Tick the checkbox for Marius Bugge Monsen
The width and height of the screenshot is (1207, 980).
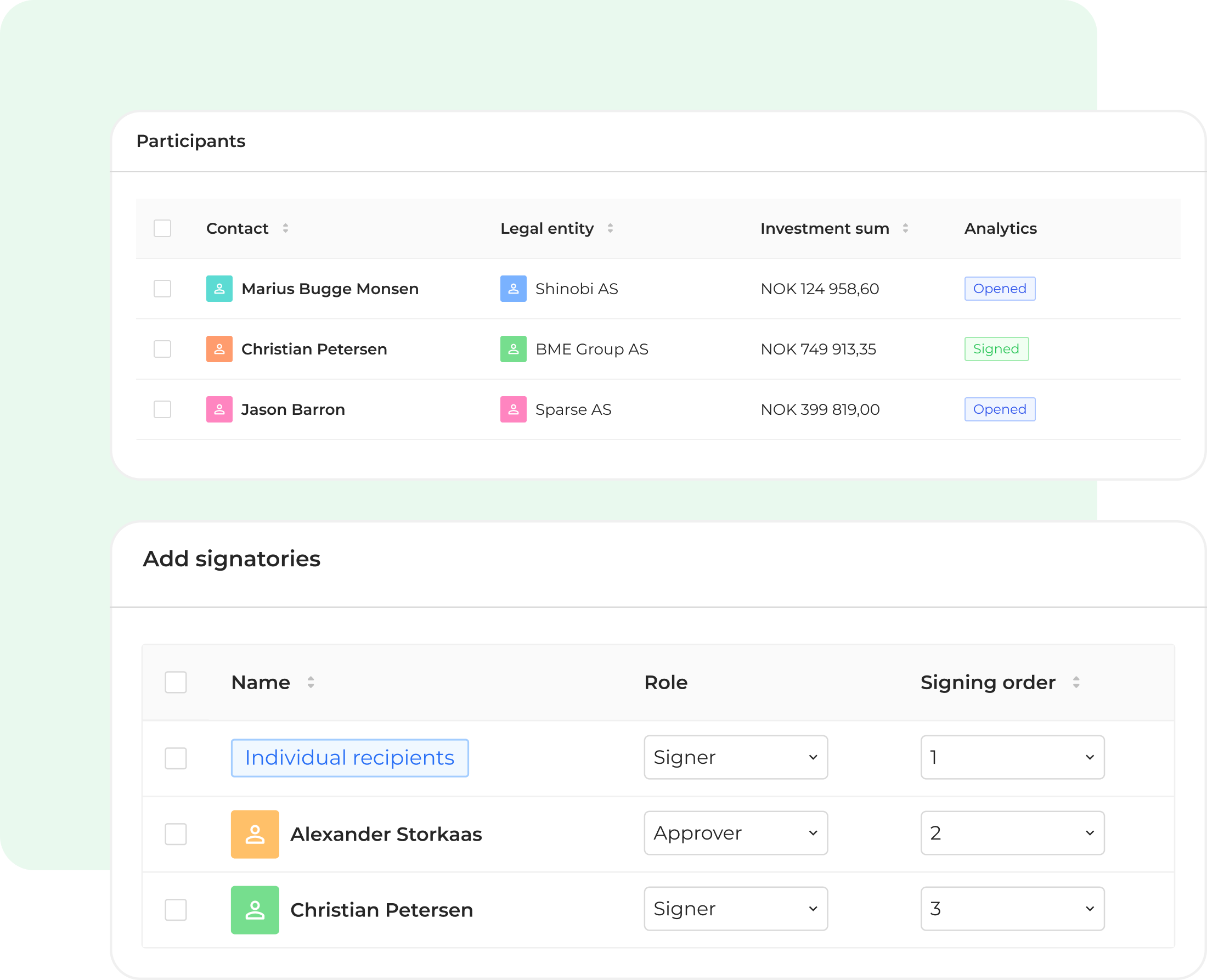(x=162, y=289)
